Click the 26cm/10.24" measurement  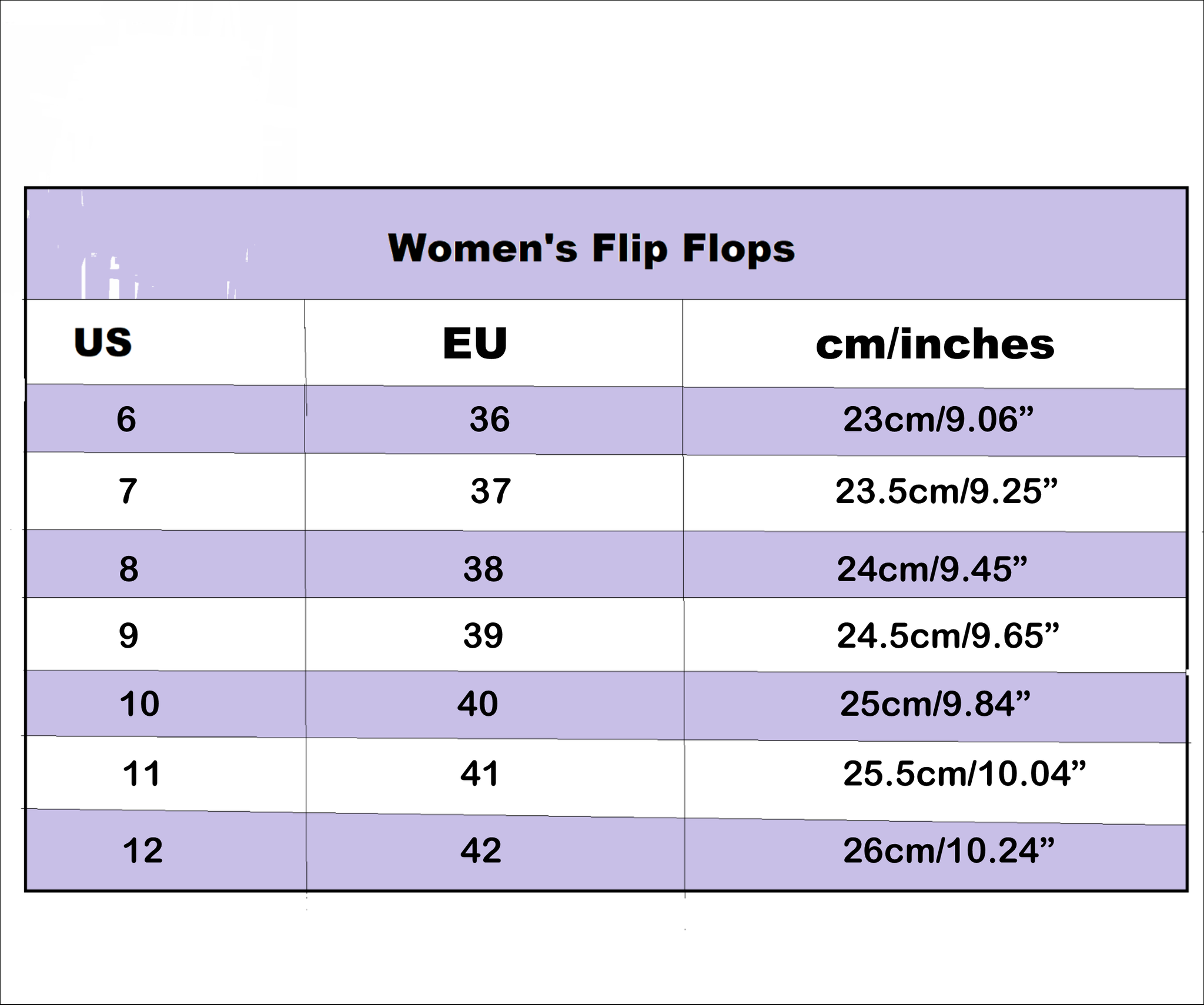pos(949,851)
